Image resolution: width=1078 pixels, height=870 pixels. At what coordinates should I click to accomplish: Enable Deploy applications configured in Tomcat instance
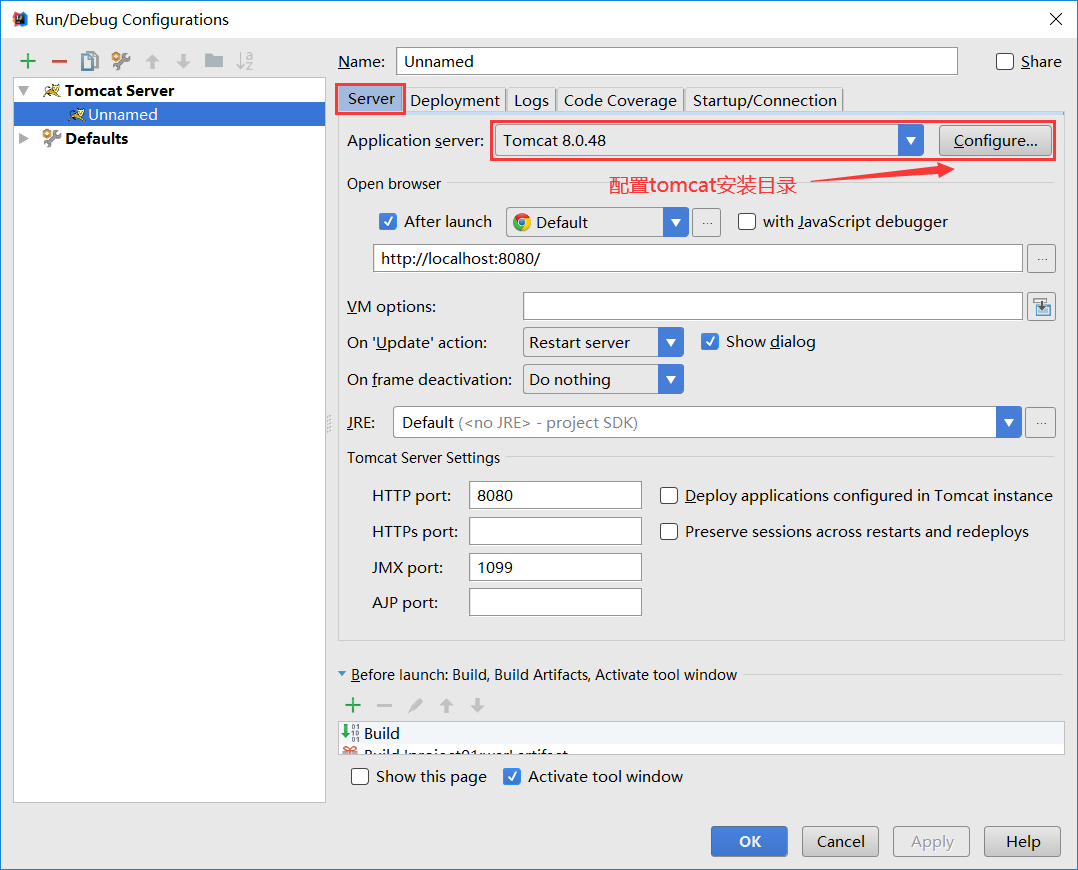[668, 496]
